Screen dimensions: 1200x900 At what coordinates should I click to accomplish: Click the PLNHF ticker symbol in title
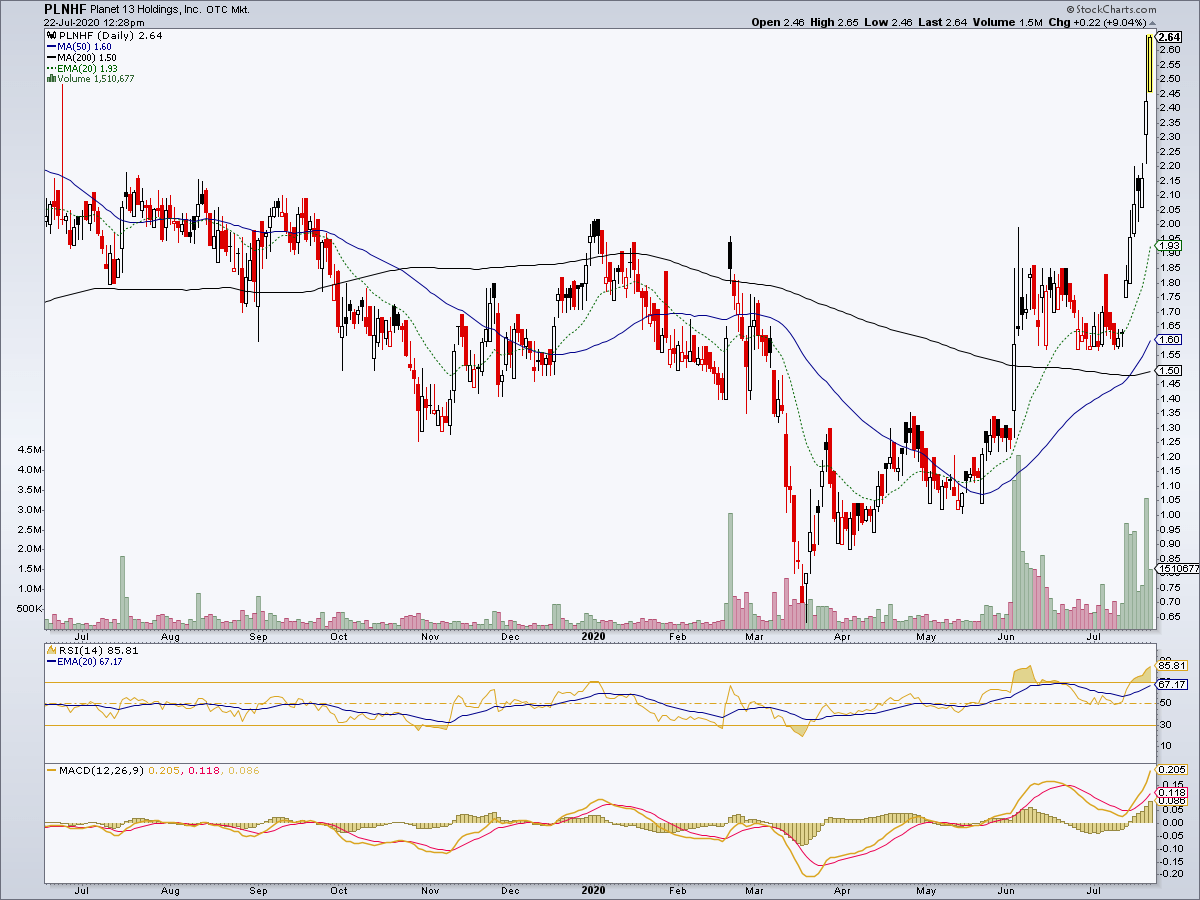[x=65, y=8]
